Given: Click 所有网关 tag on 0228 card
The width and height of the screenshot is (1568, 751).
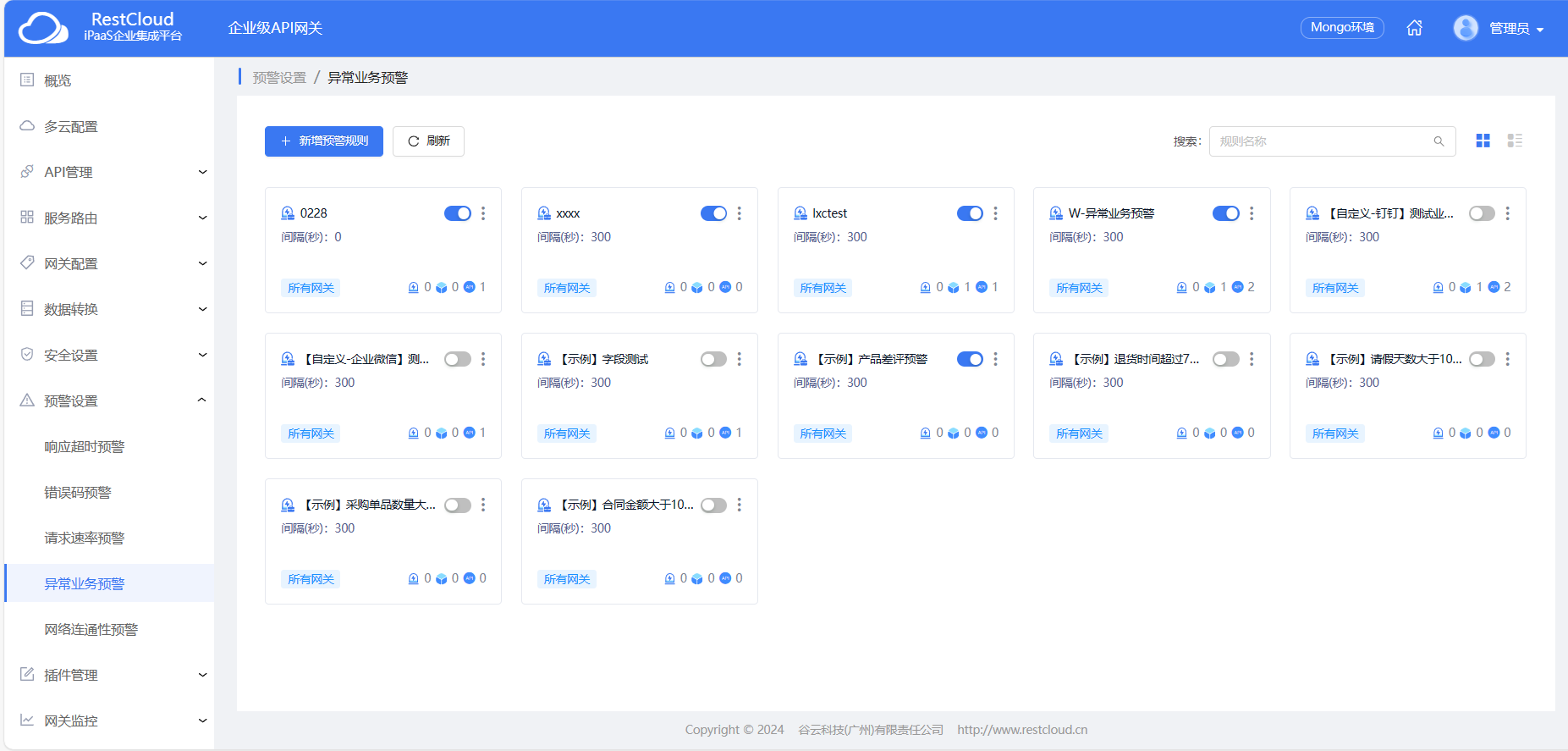Looking at the screenshot, I should coord(311,288).
